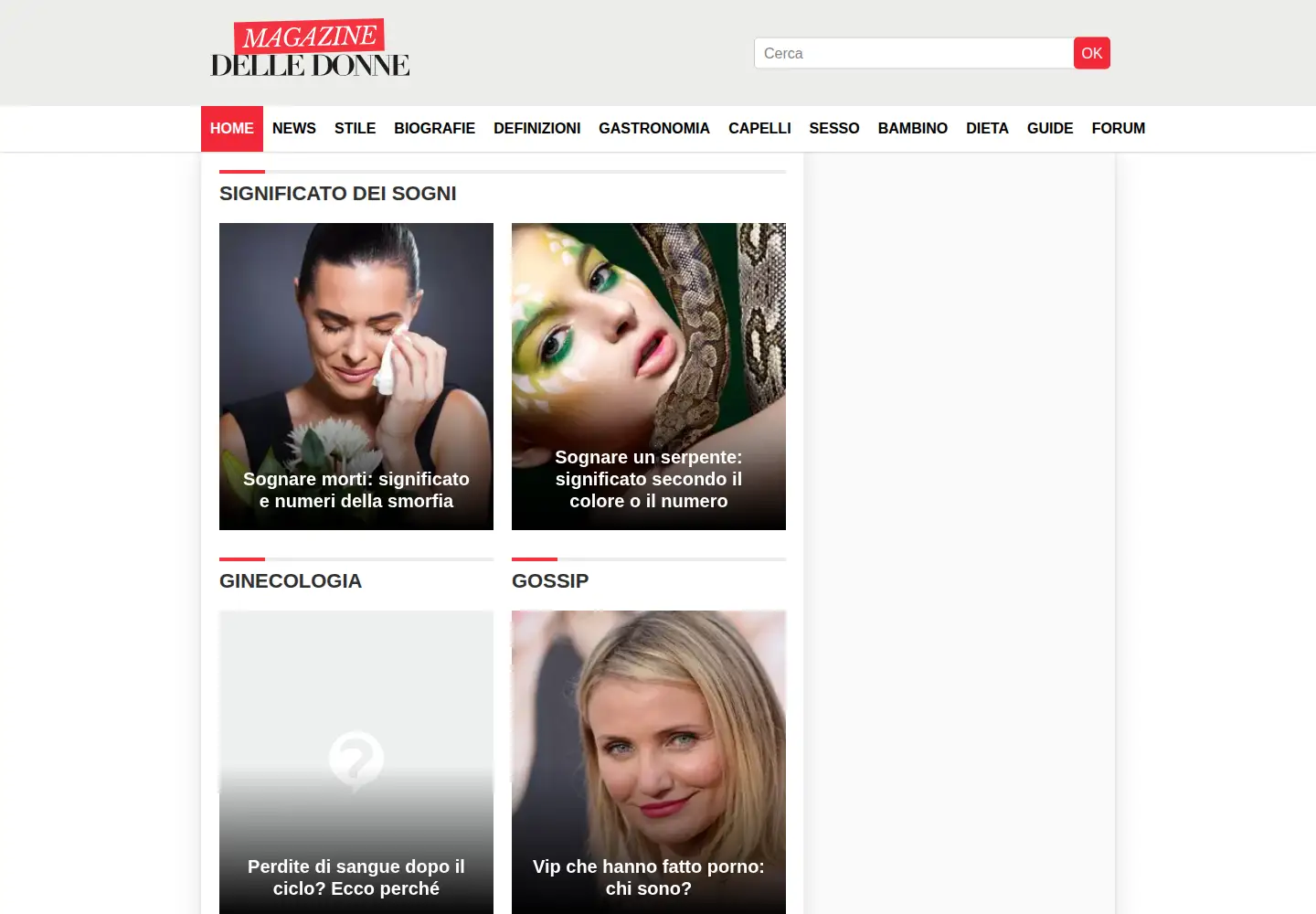Go to the NEWS section
This screenshot has height=914, width=1316.
(x=294, y=129)
